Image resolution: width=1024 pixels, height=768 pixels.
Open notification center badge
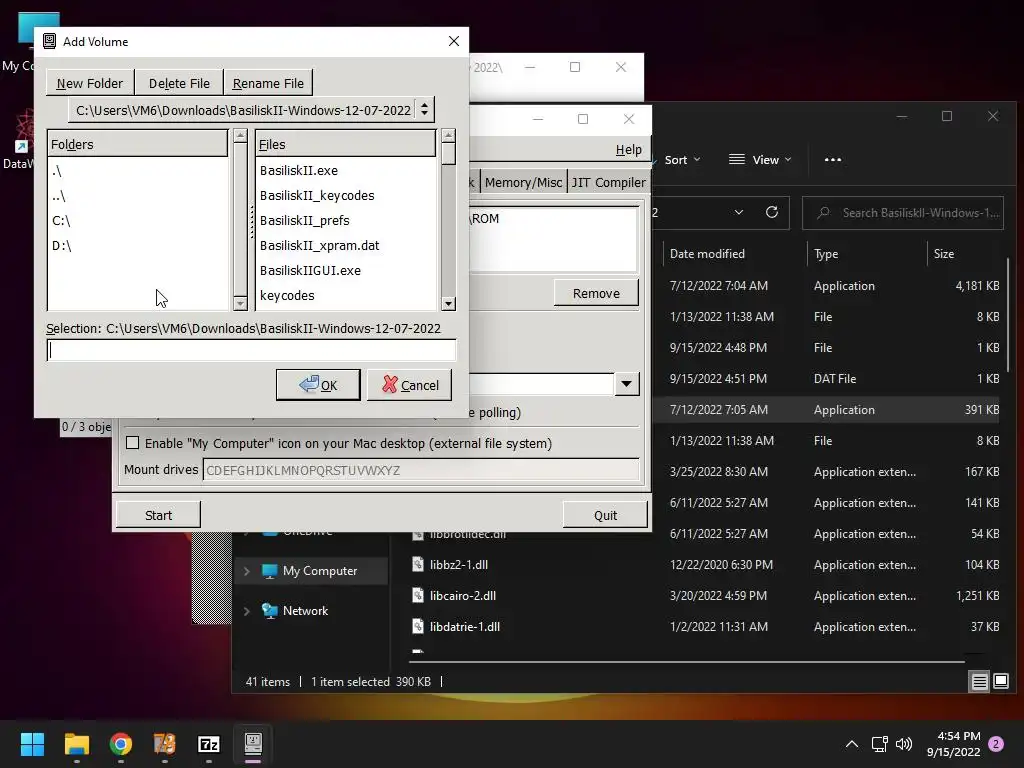pos(996,744)
